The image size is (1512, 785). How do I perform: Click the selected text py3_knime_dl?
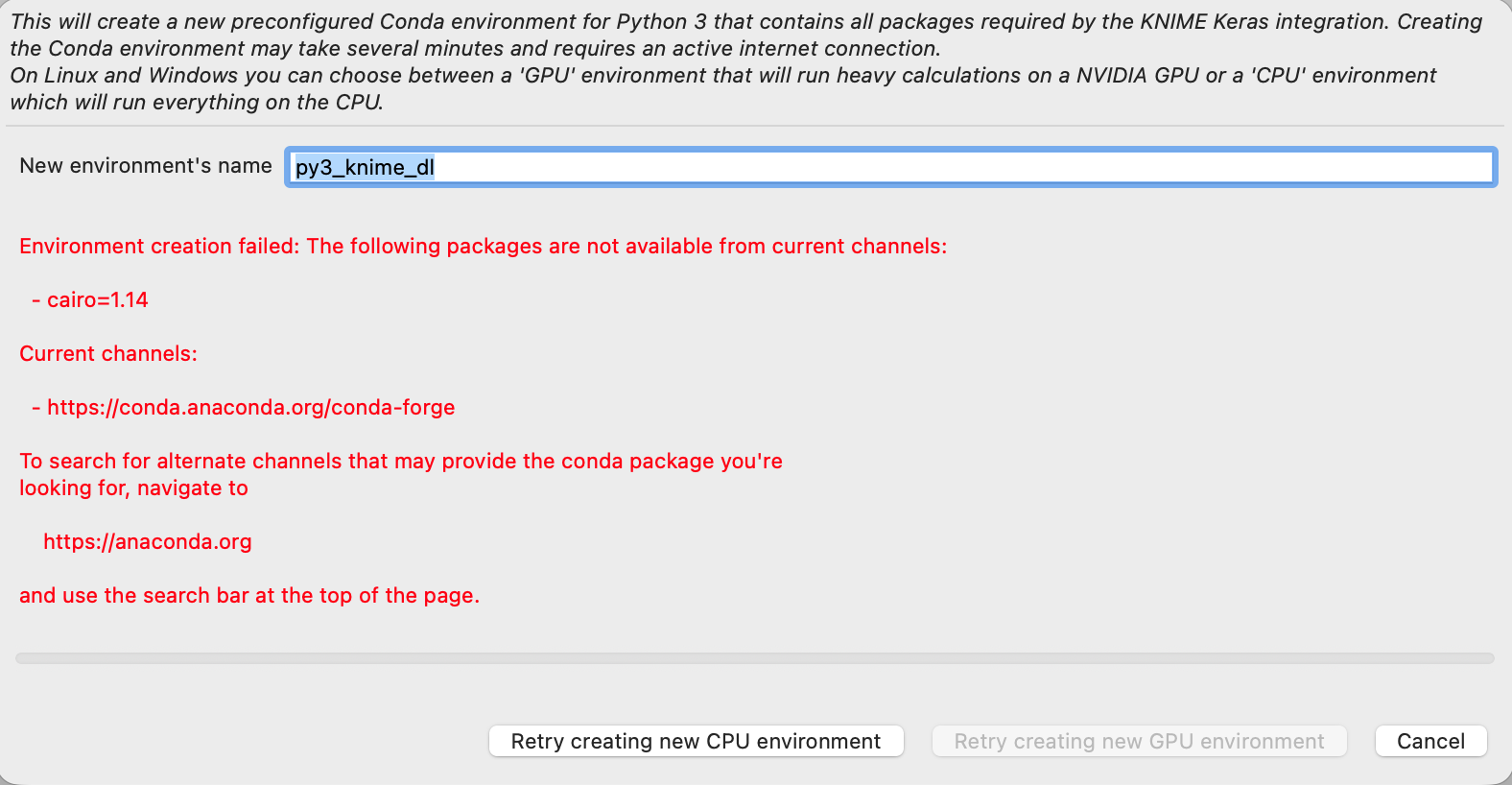tap(365, 167)
